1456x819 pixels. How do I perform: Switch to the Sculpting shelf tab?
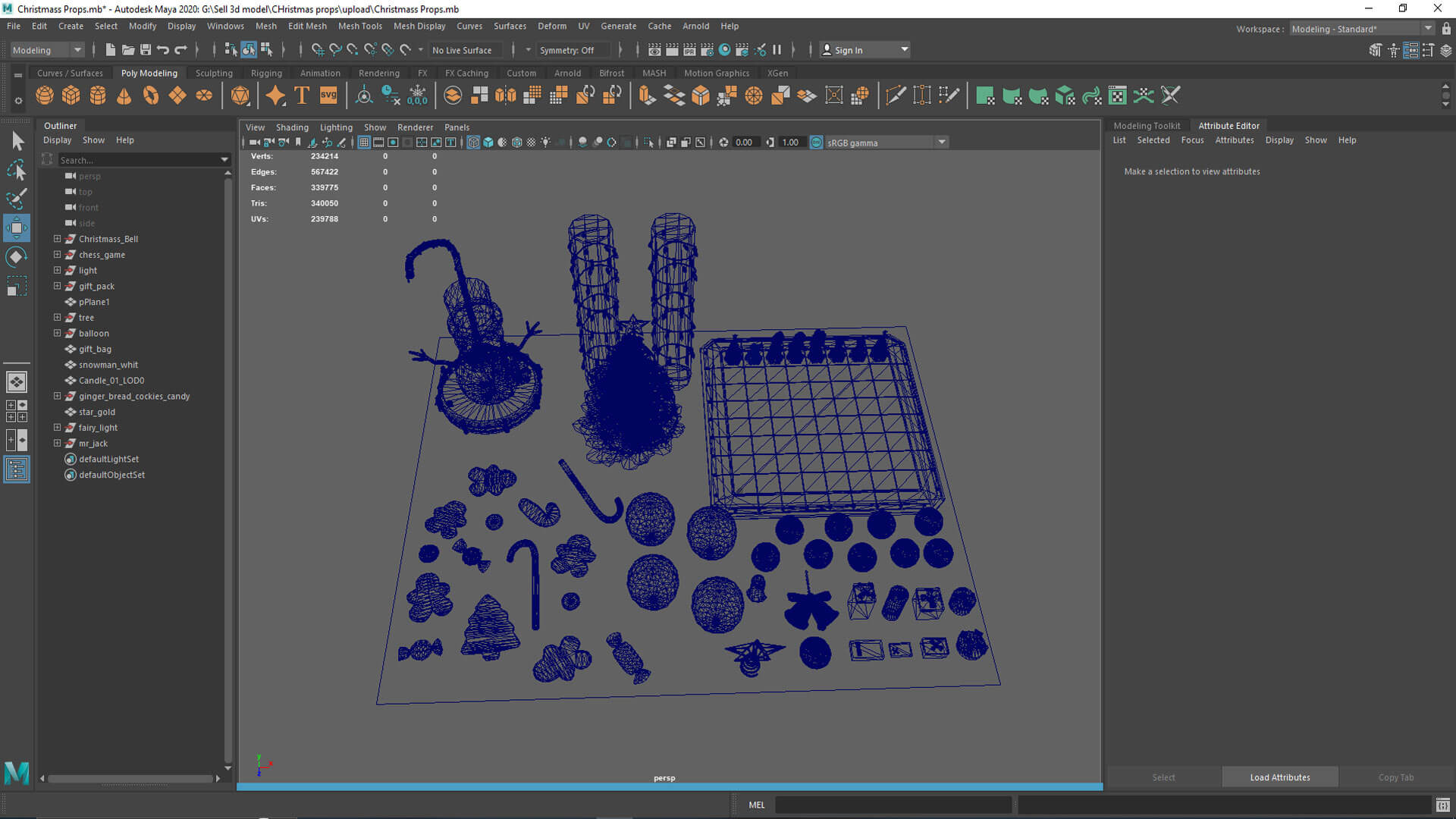tap(214, 73)
